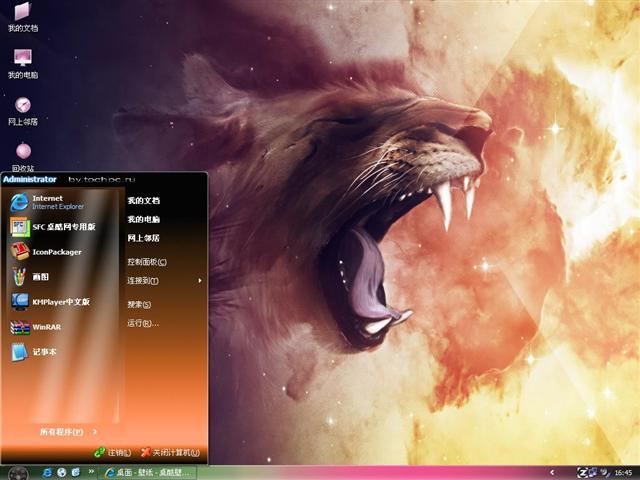Expand hidden system tray icons arrow
The height and width of the screenshot is (480, 640).
pos(552,472)
